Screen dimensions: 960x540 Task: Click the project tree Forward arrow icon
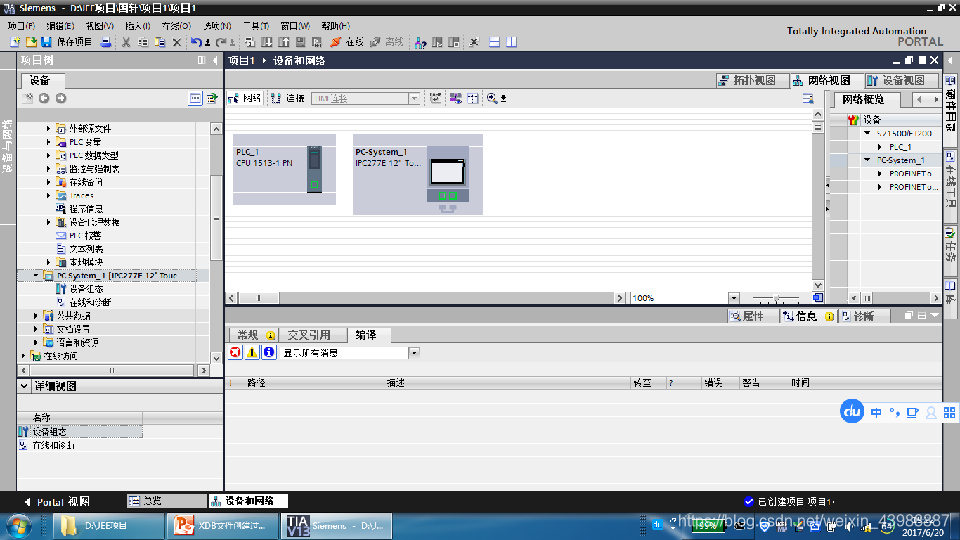[61, 98]
